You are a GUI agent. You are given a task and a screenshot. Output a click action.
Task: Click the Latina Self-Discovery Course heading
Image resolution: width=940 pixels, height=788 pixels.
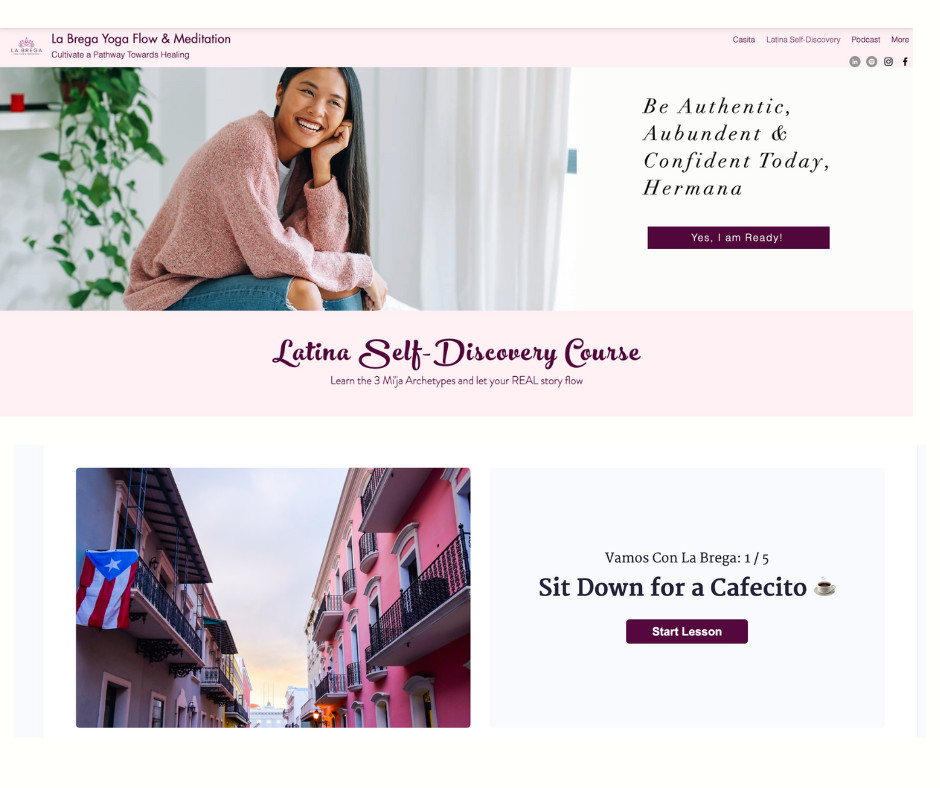click(x=456, y=353)
